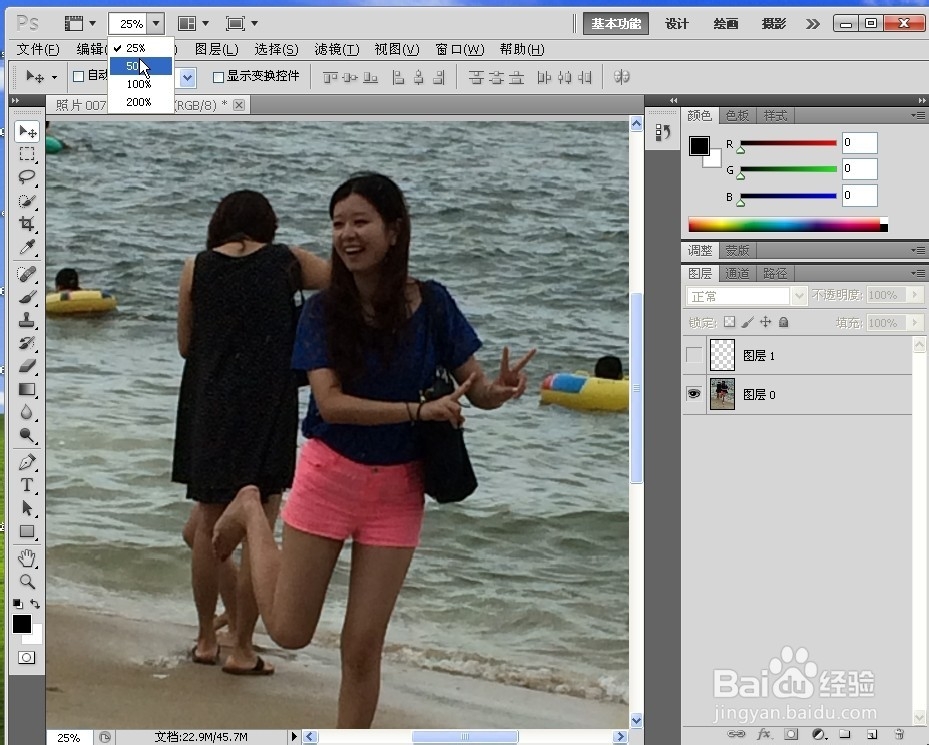
Task: Enable the 显示变换控件 checkbox
Action: pyautogui.click(x=218, y=76)
